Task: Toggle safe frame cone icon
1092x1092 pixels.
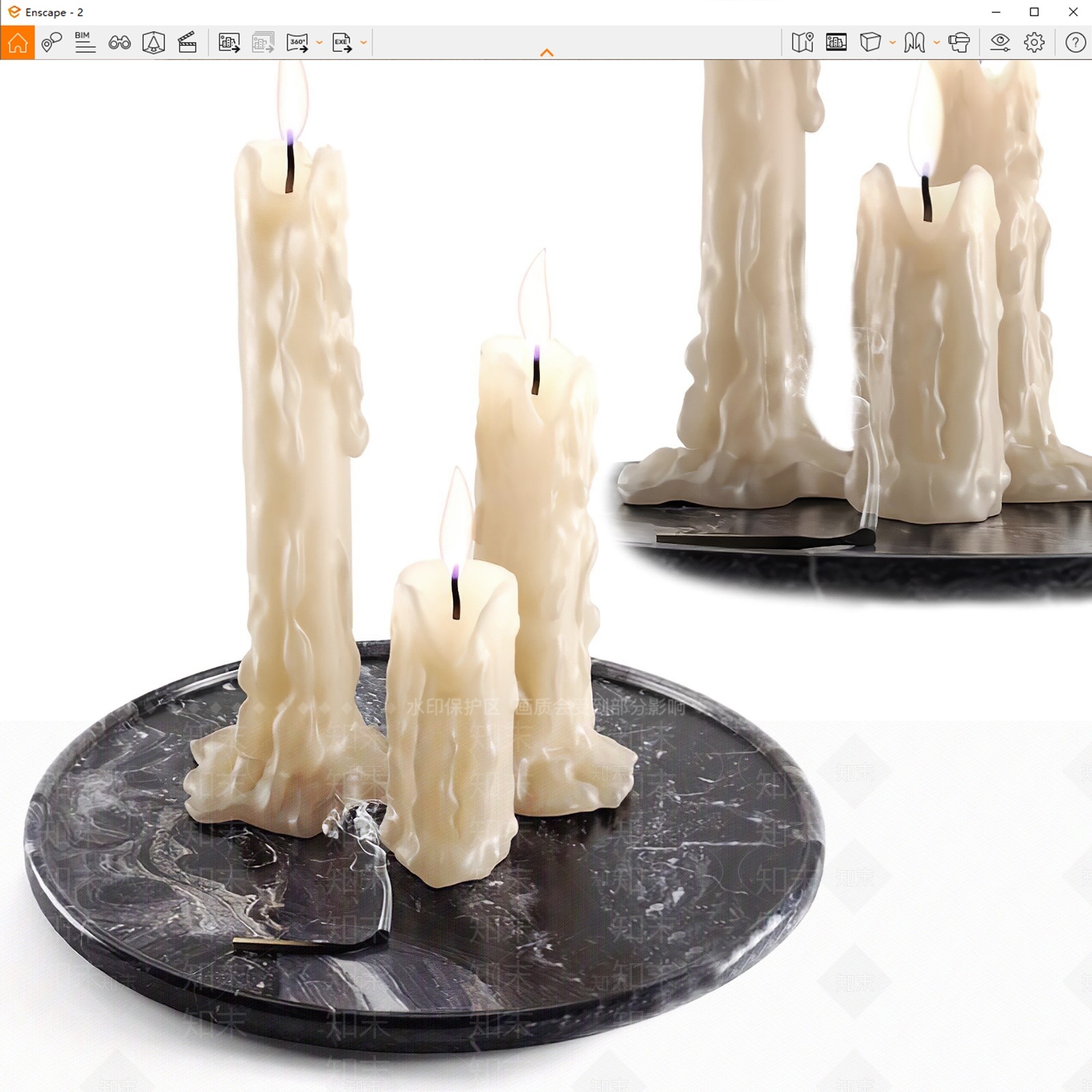Action: pos(154,42)
